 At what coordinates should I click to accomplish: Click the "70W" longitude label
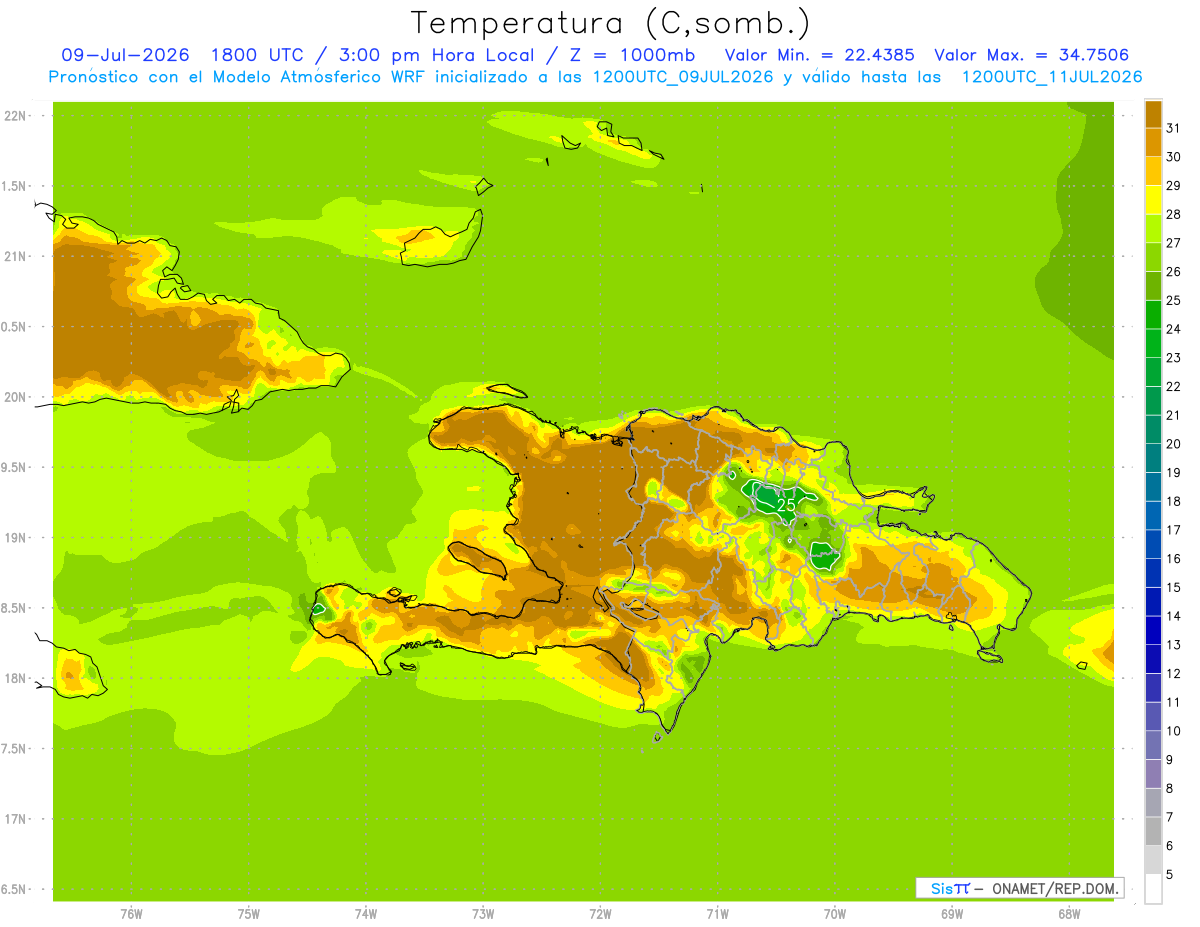coord(835,914)
